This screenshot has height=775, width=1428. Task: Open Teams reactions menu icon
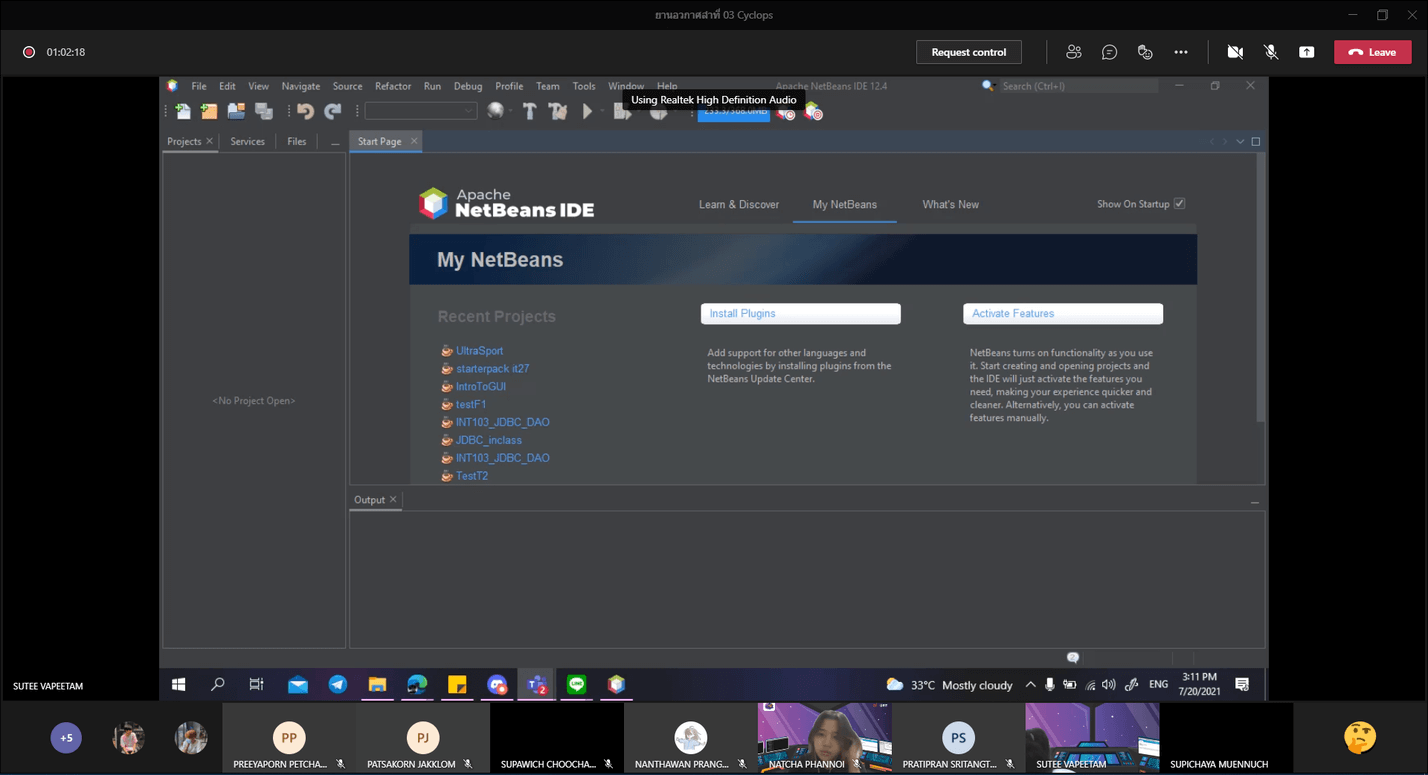[1145, 52]
